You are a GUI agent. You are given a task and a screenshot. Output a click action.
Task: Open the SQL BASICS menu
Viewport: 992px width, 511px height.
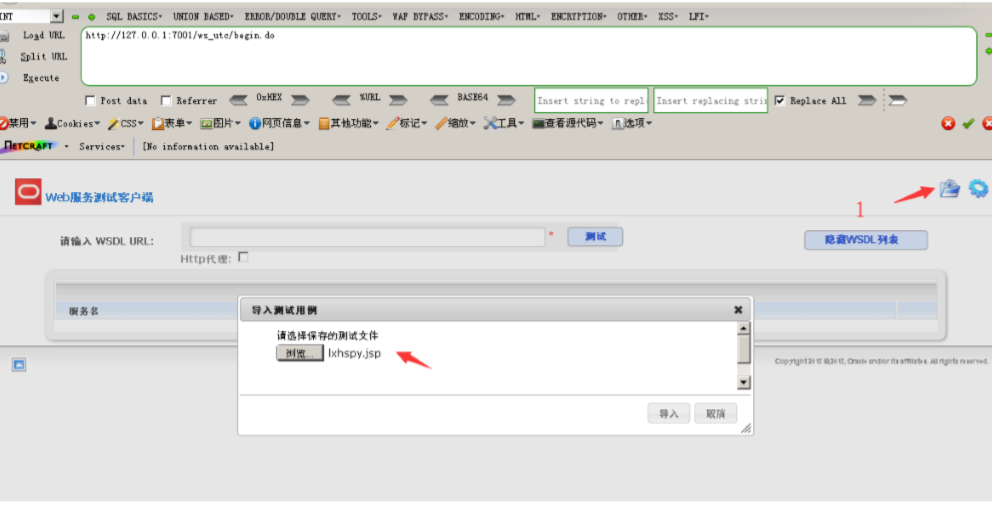[134, 17]
